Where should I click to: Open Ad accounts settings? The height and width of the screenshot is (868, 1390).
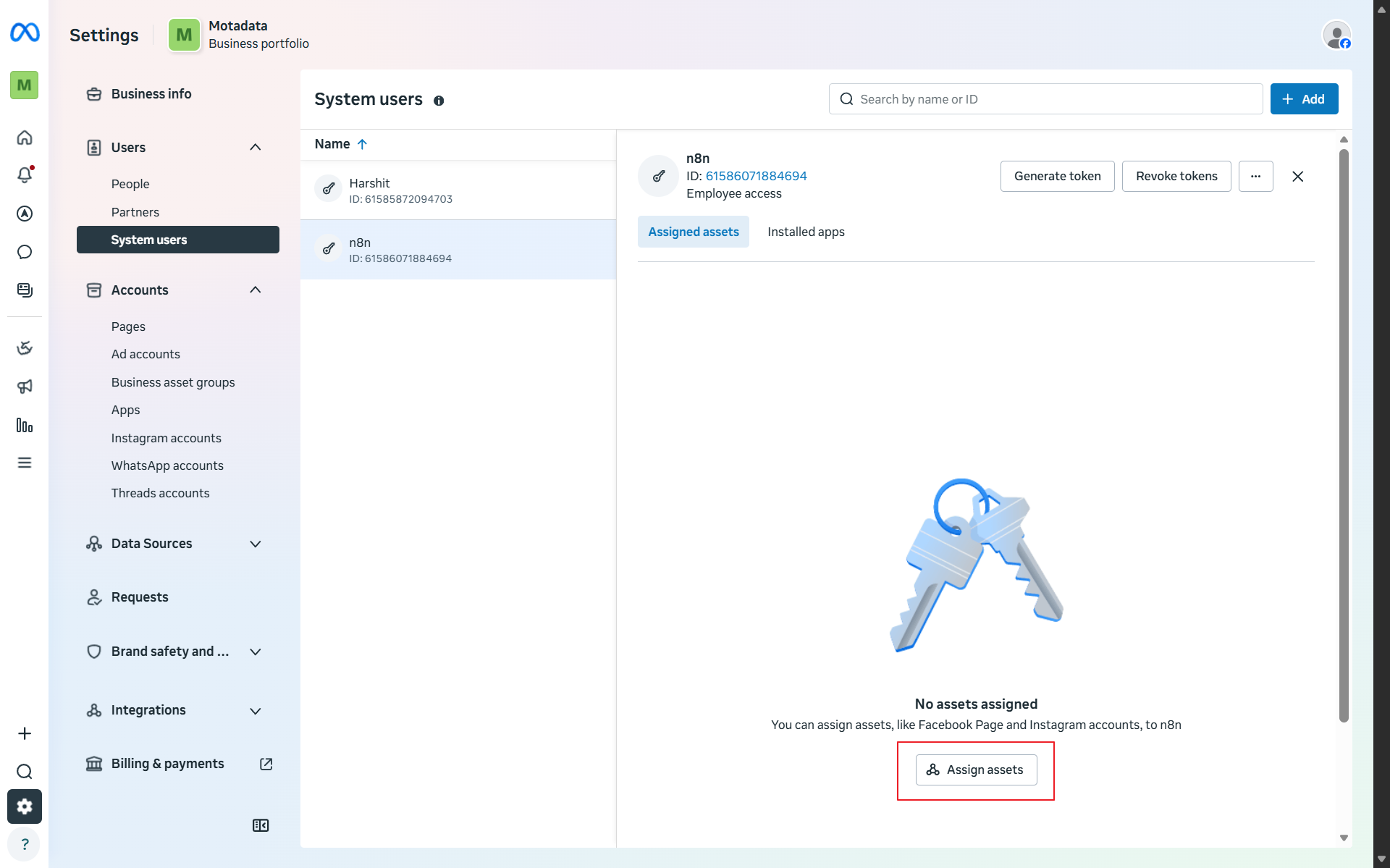(146, 354)
